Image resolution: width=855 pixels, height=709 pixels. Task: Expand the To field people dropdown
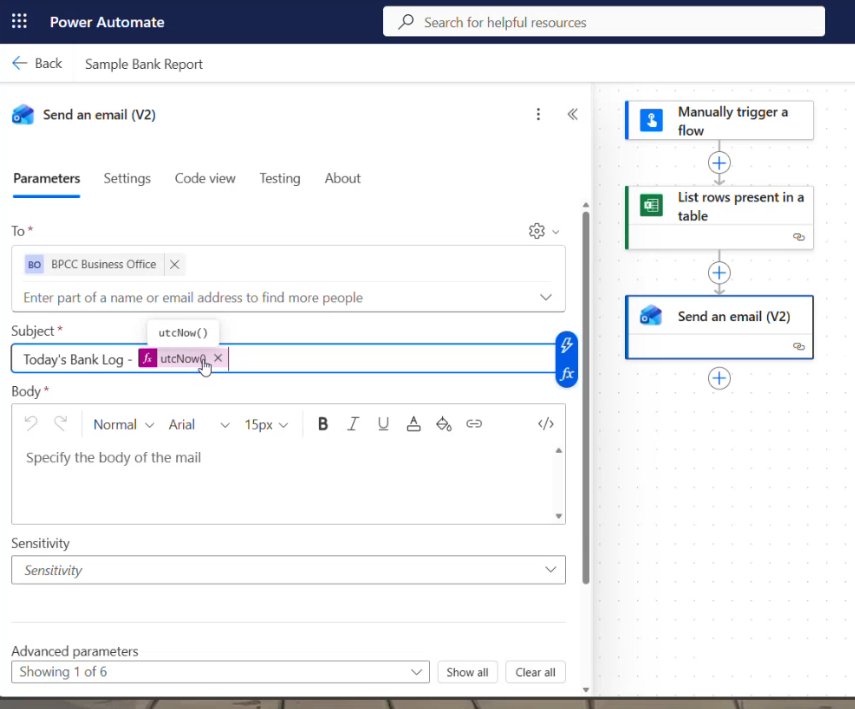546,297
